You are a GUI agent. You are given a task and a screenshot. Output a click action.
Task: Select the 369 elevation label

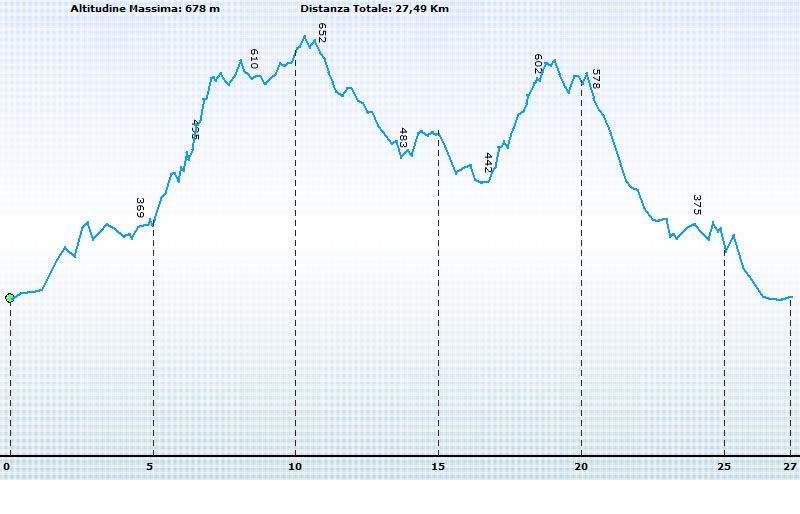coord(140,208)
